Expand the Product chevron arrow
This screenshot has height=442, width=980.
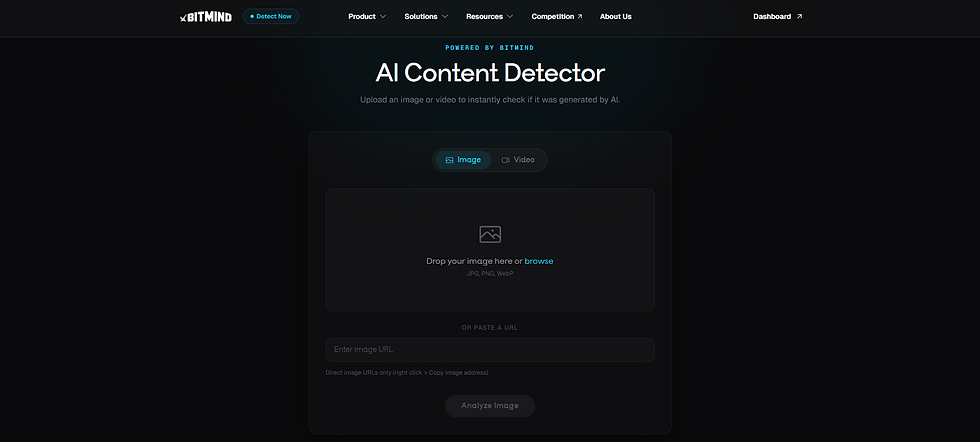(383, 17)
